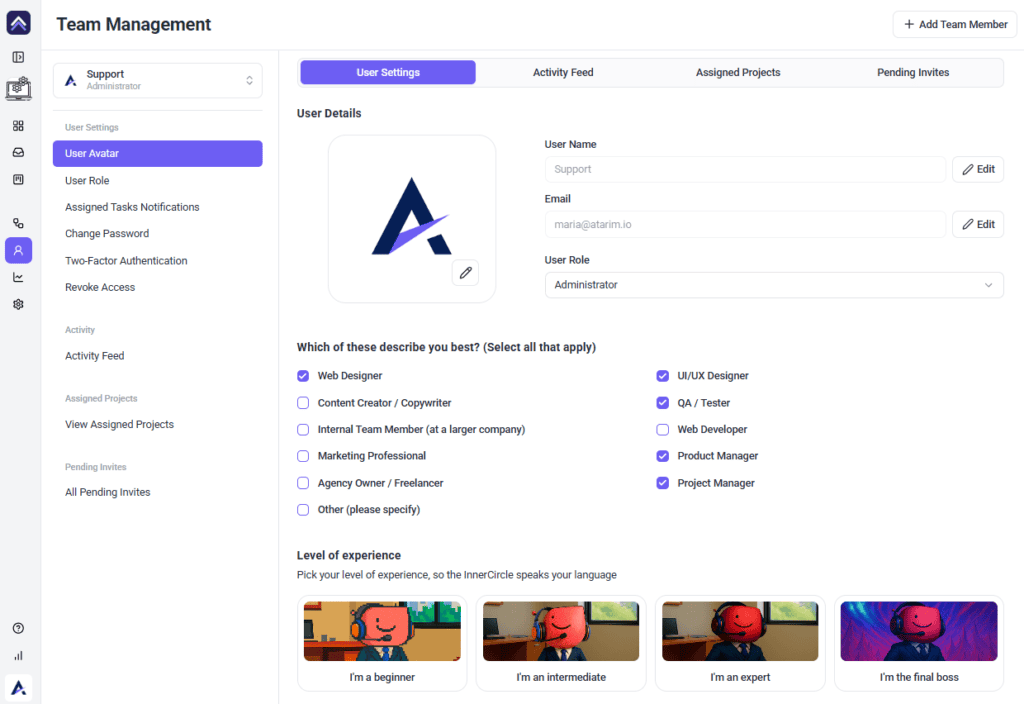The height and width of the screenshot is (704, 1024).
Task: Check the Content Creator / Copywriter box
Action: pyautogui.click(x=303, y=403)
